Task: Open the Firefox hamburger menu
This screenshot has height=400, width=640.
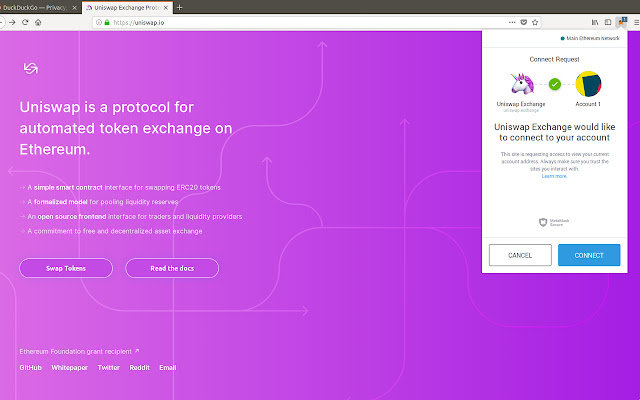Action: 636,22
